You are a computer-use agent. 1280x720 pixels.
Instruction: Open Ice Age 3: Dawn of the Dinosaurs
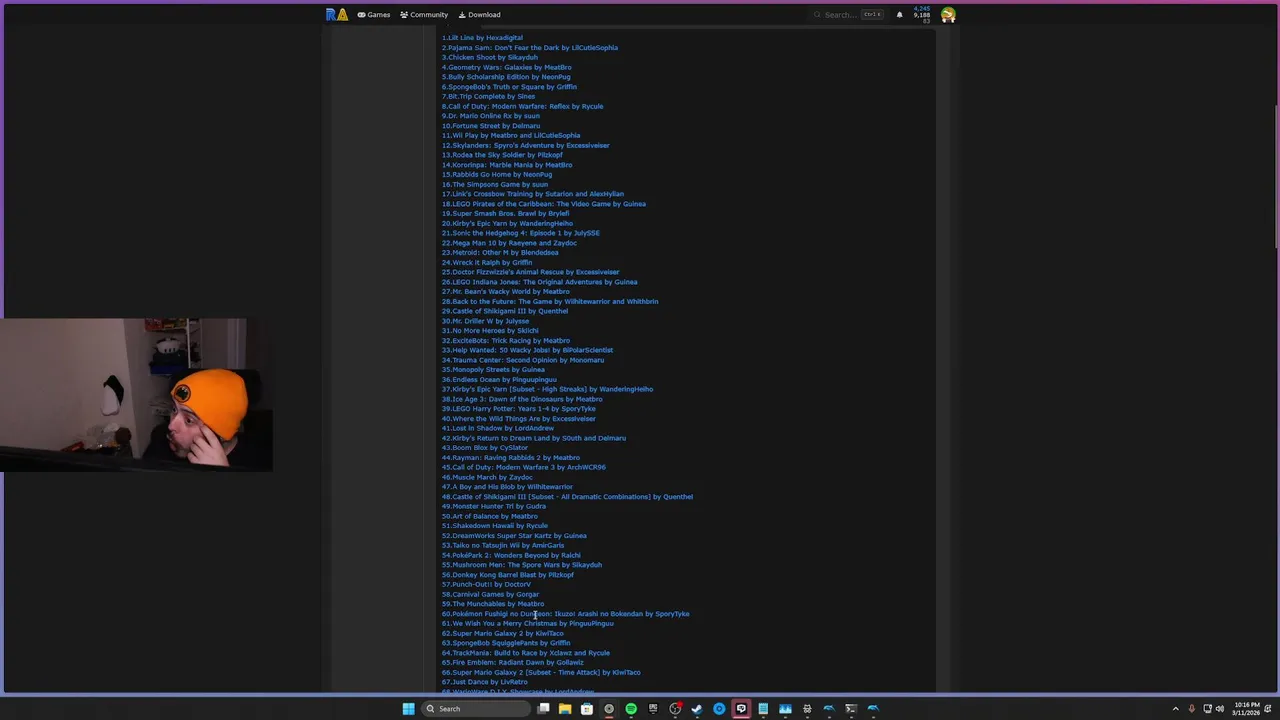pyautogui.click(x=522, y=399)
